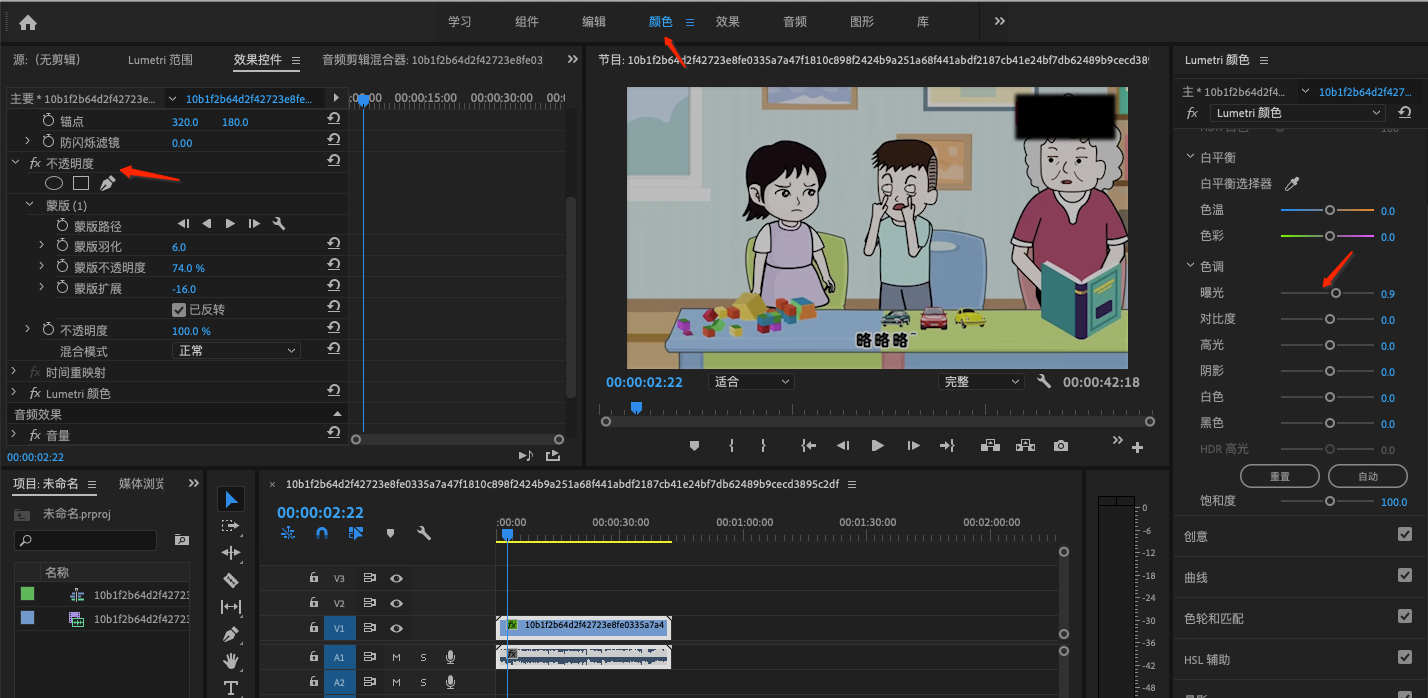Select the Slip tool
The width and height of the screenshot is (1428, 698).
(231, 607)
